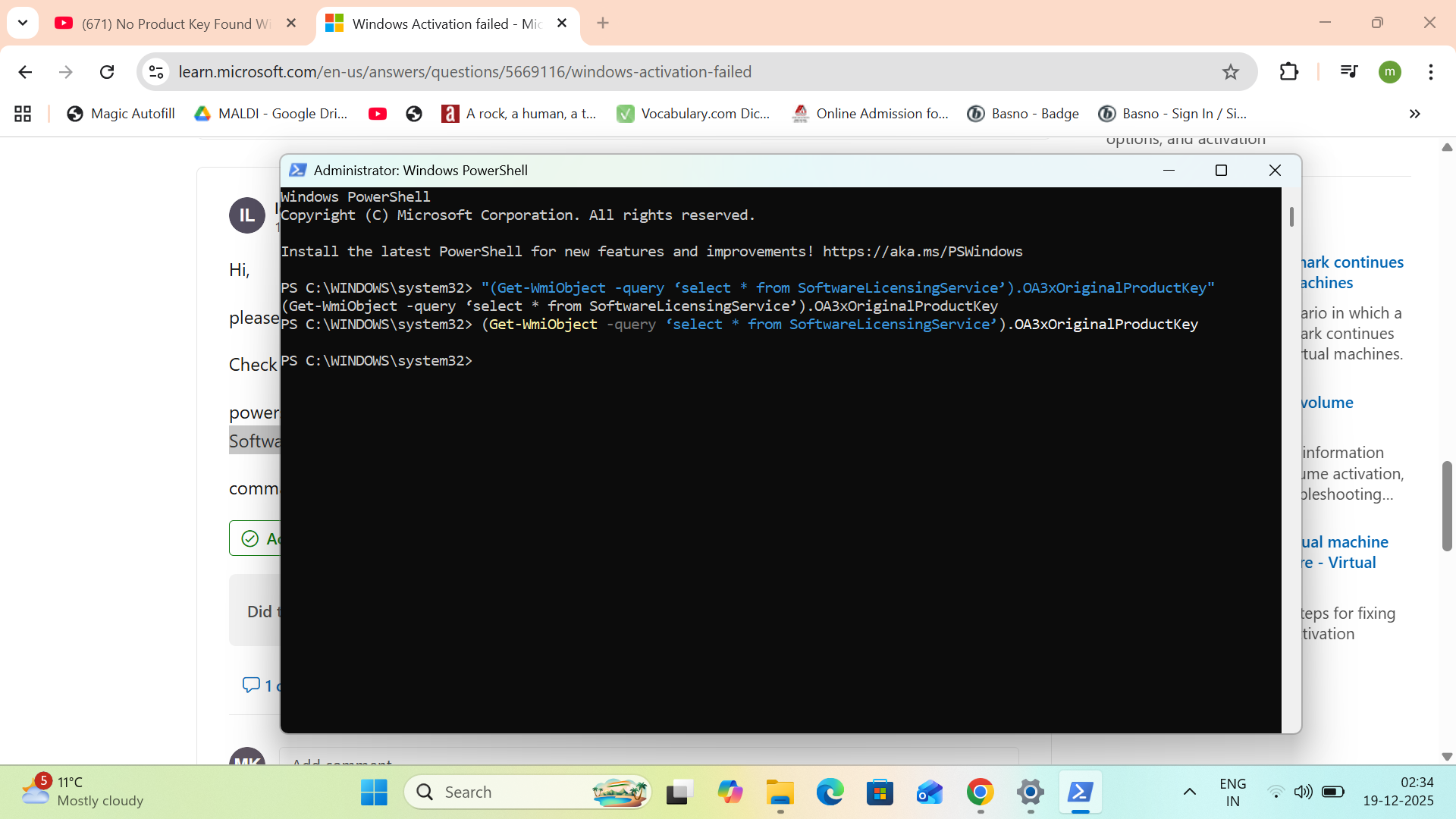This screenshot has height=819, width=1456.
Task: Toggle the bookmark star for this page
Action: pyautogui.click(x=1231, y=71)
